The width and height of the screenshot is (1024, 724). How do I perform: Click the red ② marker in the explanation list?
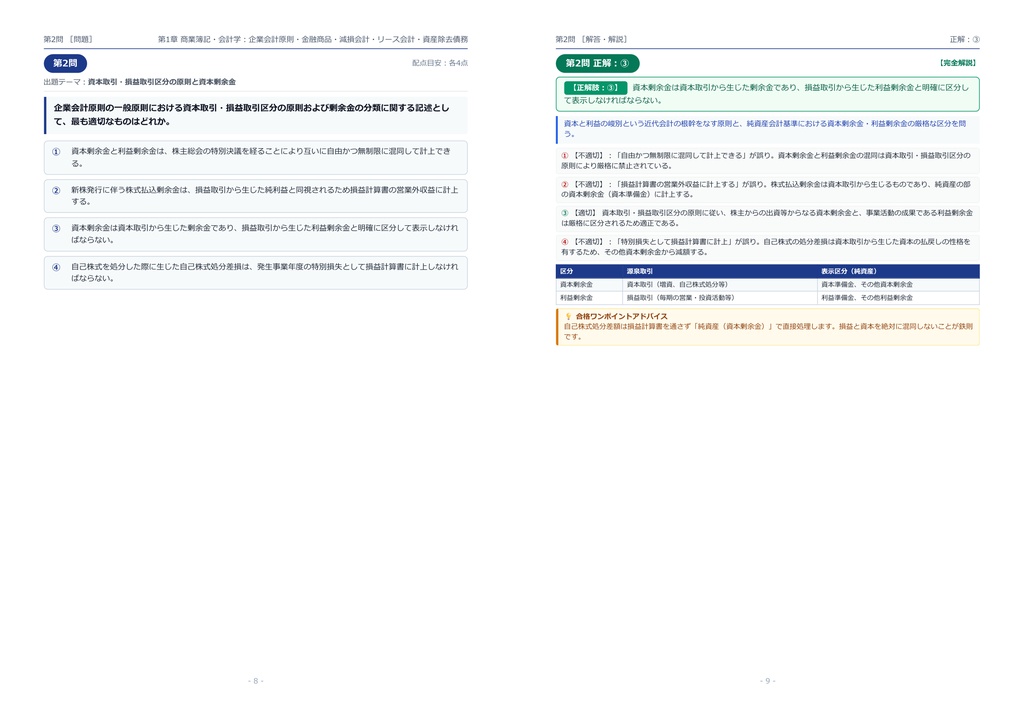click(x=565, y=184)
